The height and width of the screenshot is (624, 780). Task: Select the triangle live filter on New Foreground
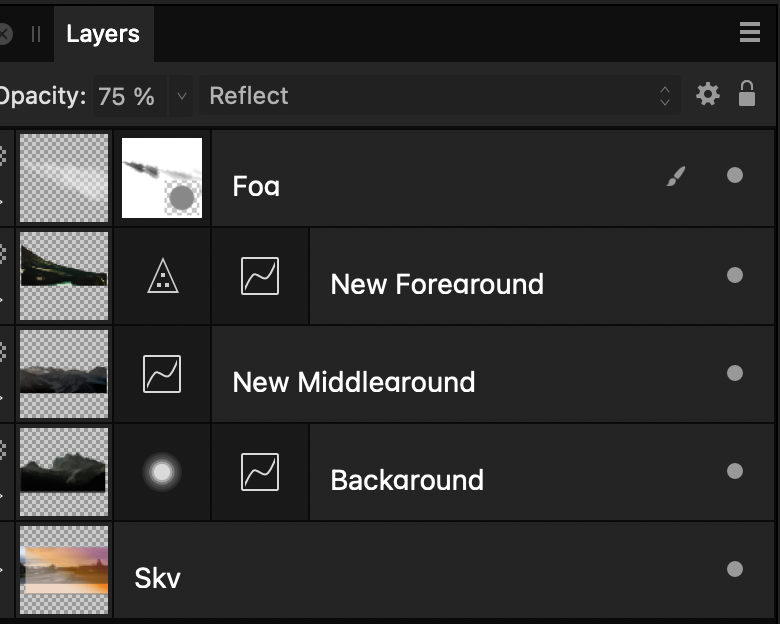(162, 276)
